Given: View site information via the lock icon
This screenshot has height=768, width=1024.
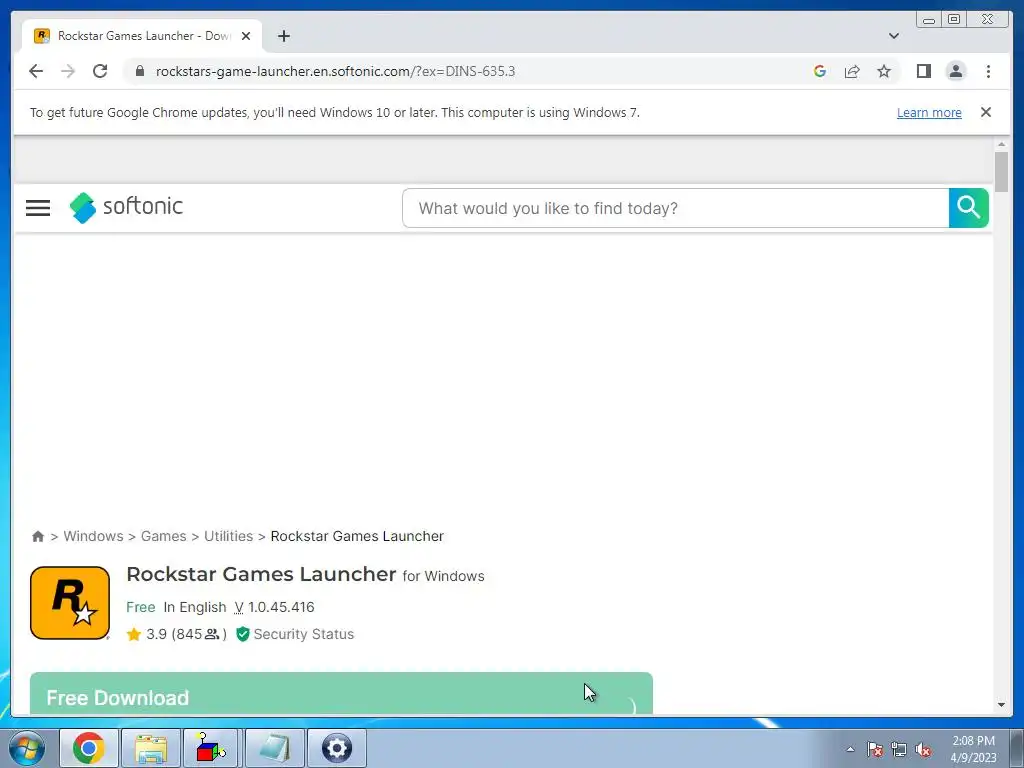Looking at the screenshot, I should 139,71.
